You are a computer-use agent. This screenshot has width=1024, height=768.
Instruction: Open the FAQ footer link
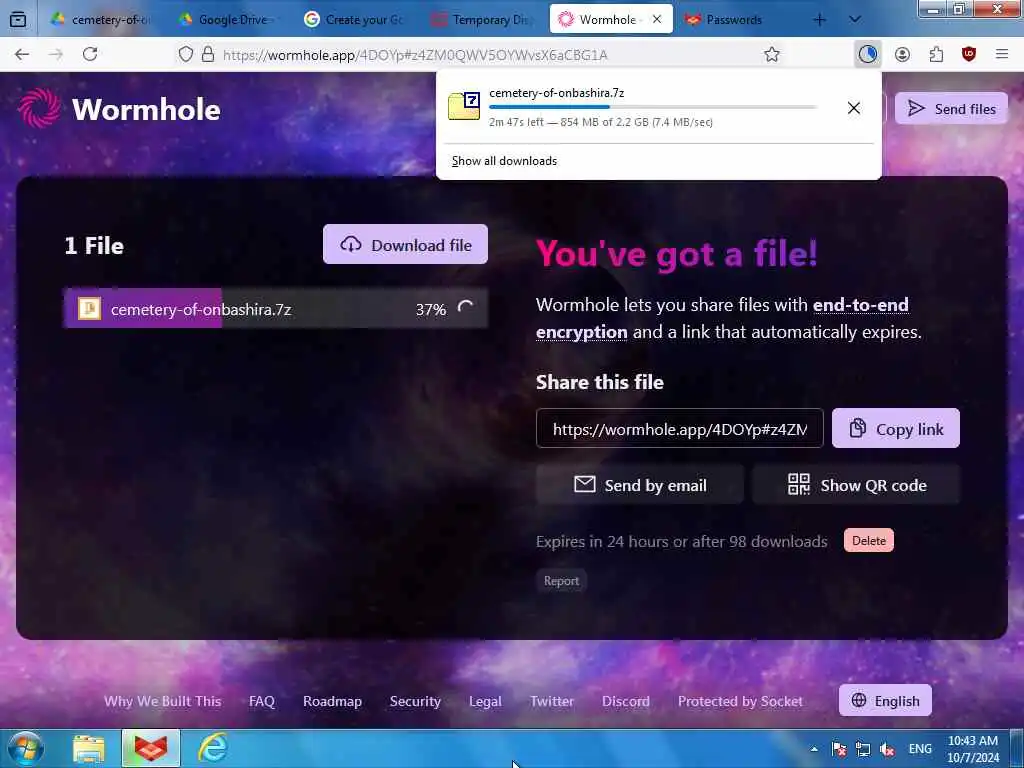pyautogui.click(x=262, y=701)
